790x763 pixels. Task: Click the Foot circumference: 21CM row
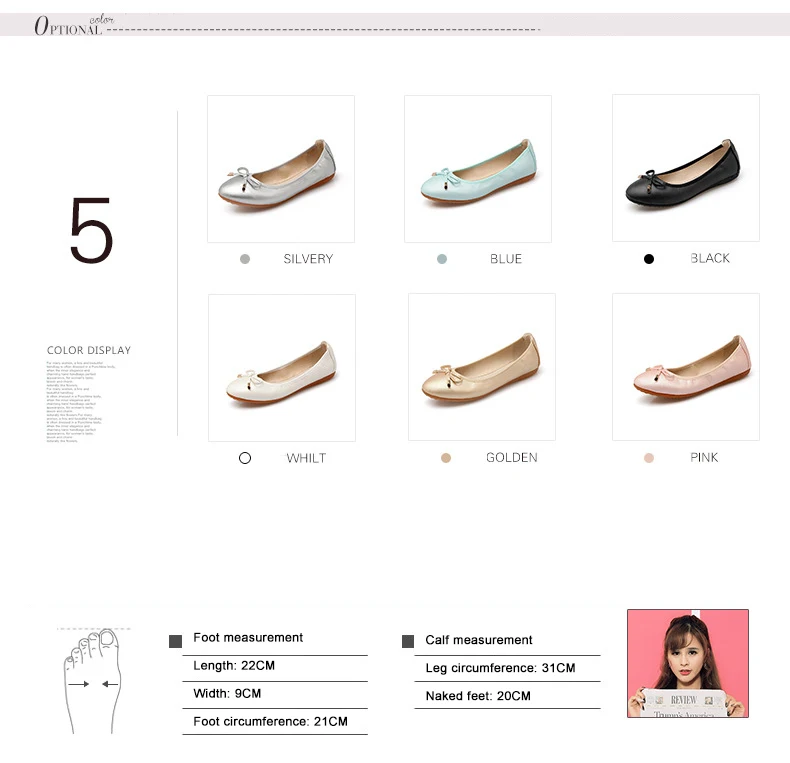(275, 722)
